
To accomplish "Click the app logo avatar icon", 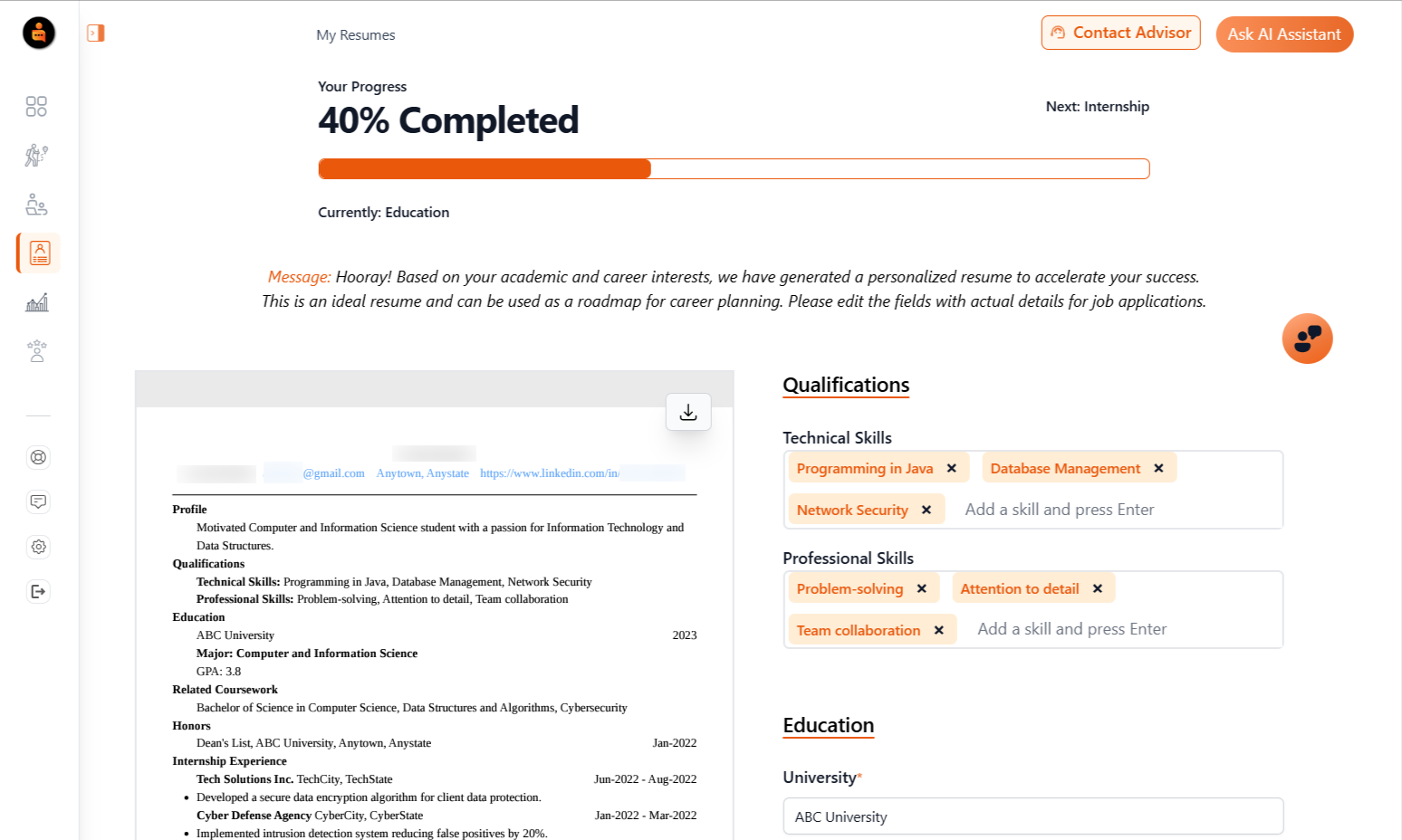I will coord(39,33).
